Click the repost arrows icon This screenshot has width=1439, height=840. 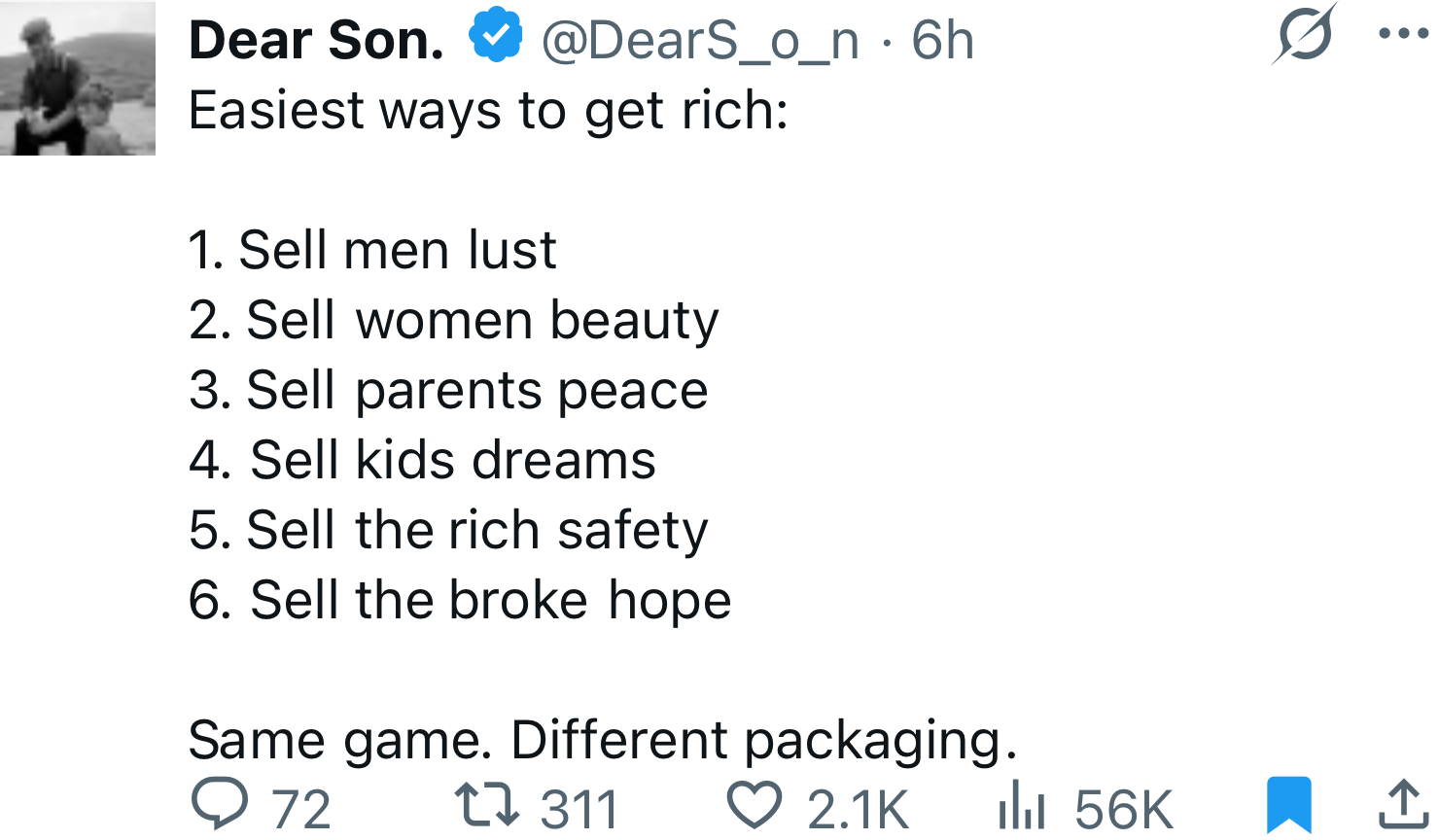coord(487,805)
